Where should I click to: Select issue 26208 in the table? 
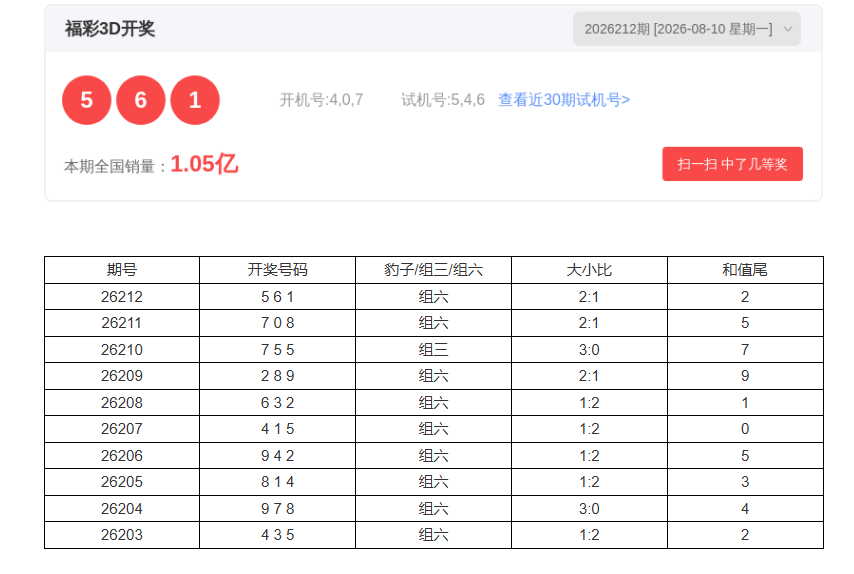pyautogui.click(x=122, y=402)
